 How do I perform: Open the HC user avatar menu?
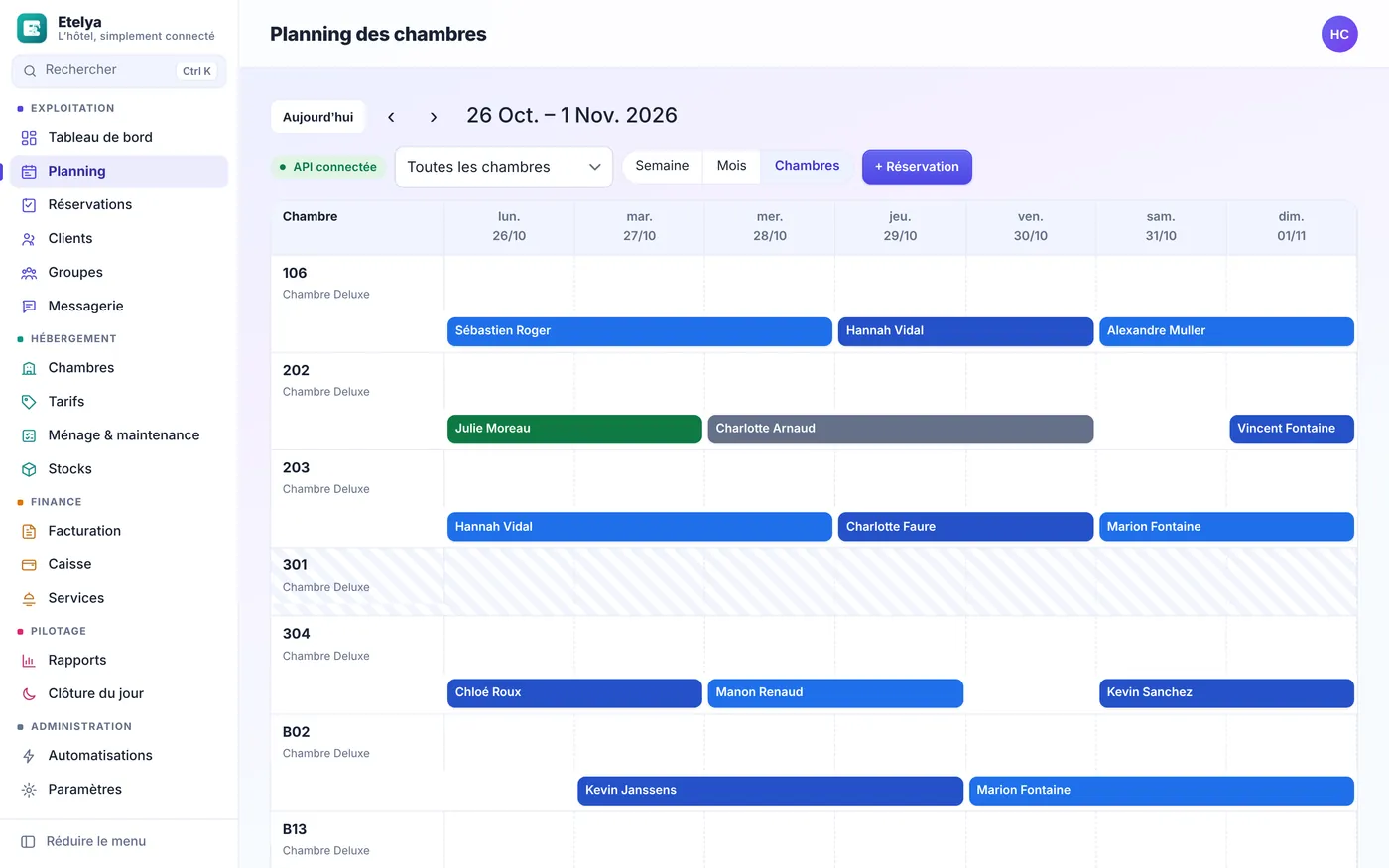click(x=1339, y=34)
